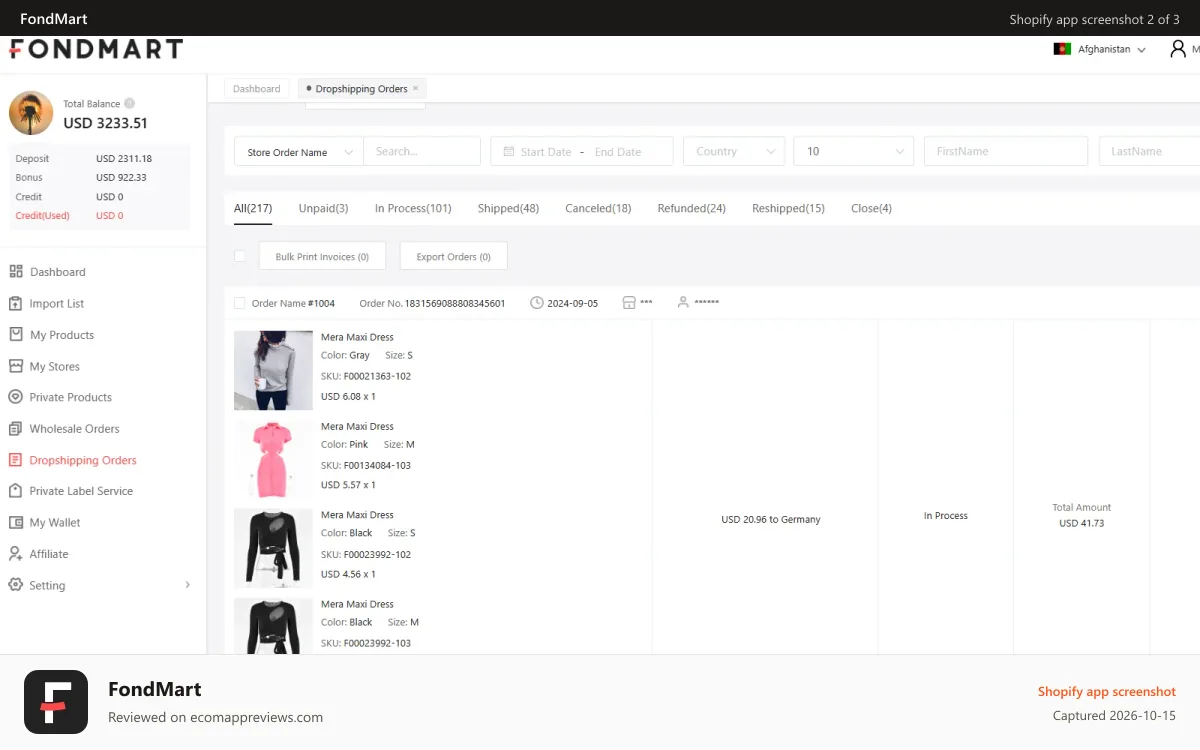Open Wholesale Orders in sidebar
Viewport: 1200px width, 750px height.
[x=74, y=429]
